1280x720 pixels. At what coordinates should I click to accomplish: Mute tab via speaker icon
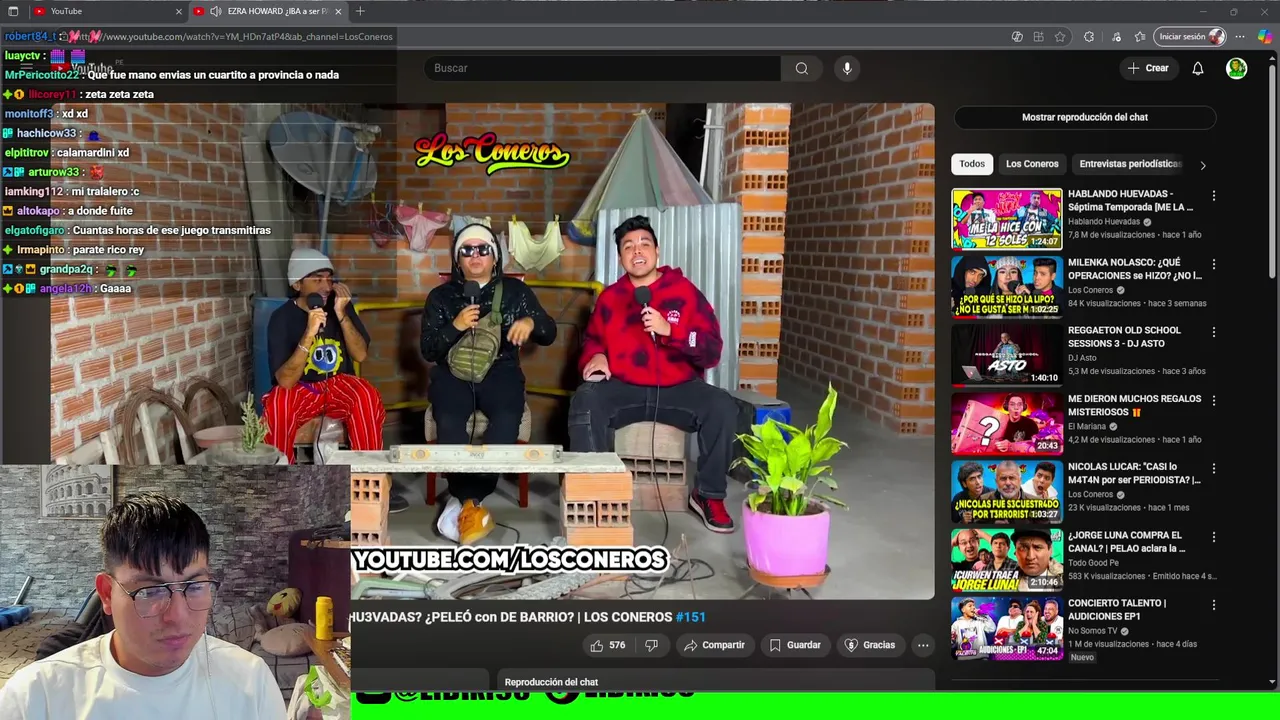tap(216, 11)
